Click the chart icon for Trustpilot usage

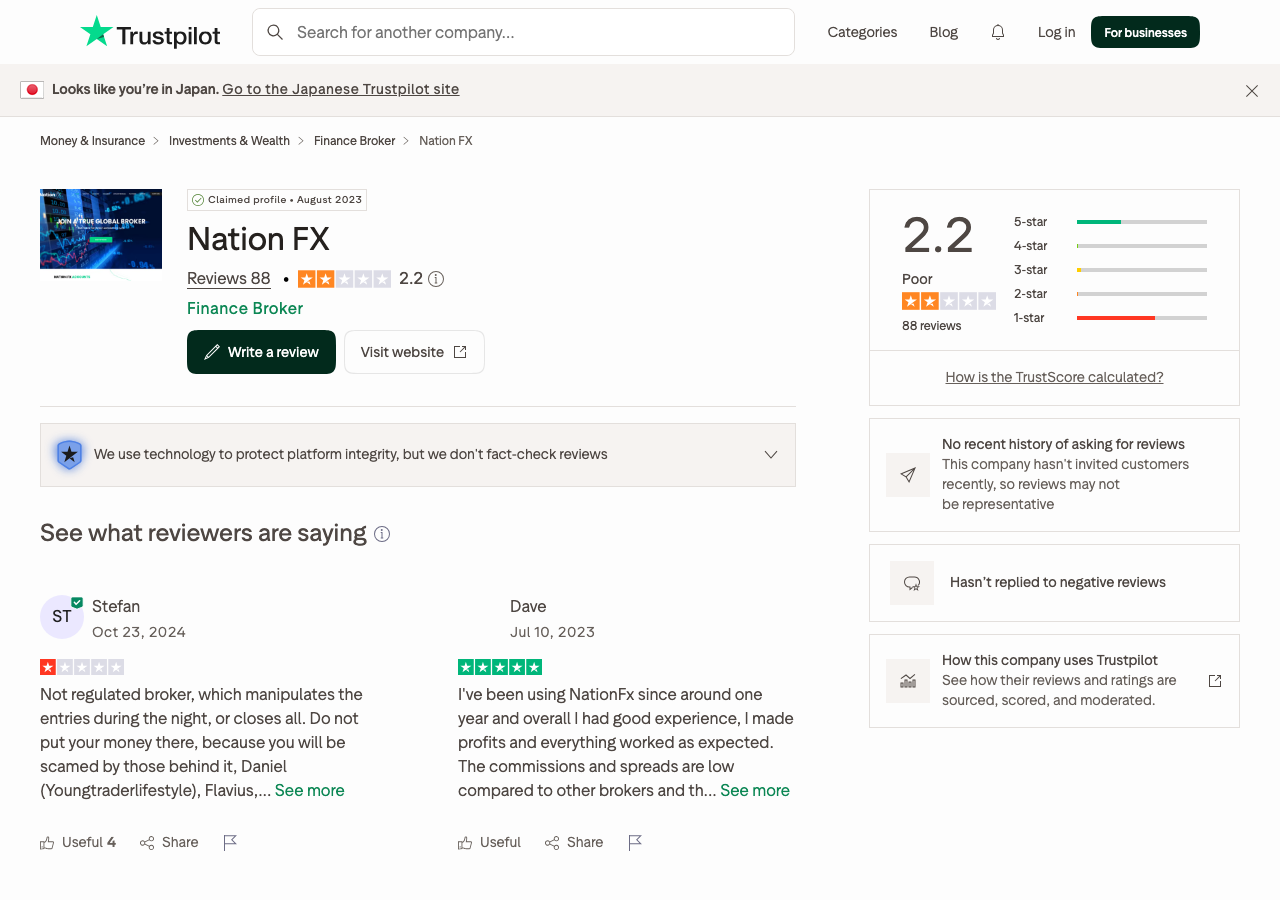coord(908,681)
